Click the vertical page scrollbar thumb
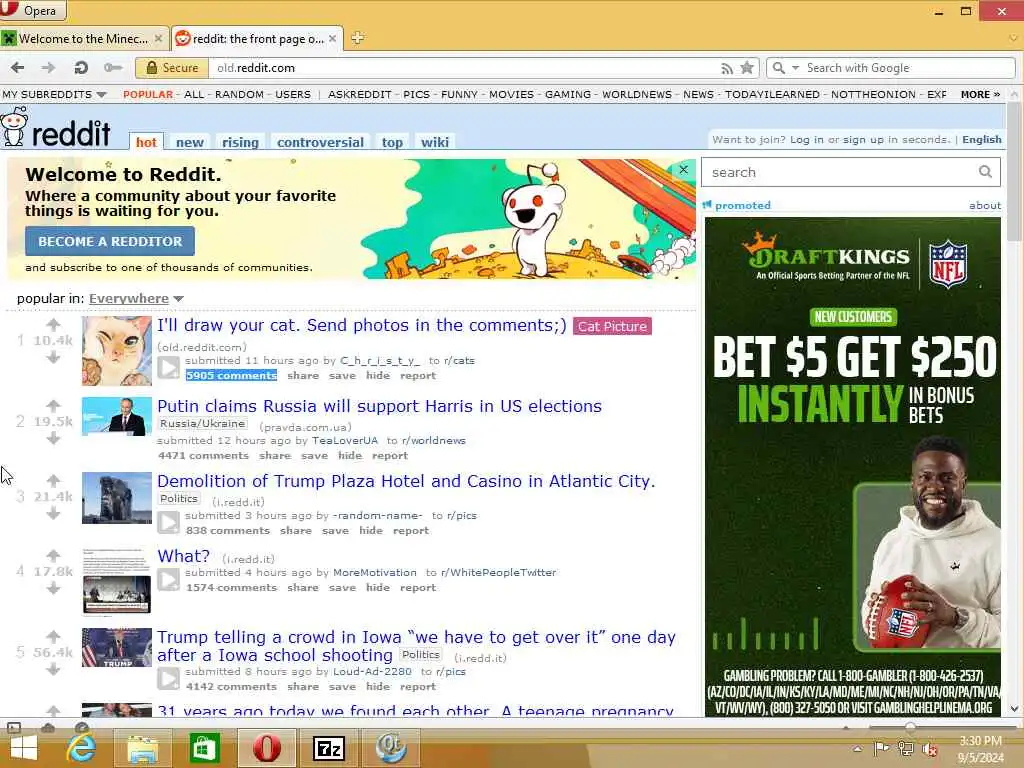The height and width of the screenshot is (768, 1024). tap(1014, 171)
